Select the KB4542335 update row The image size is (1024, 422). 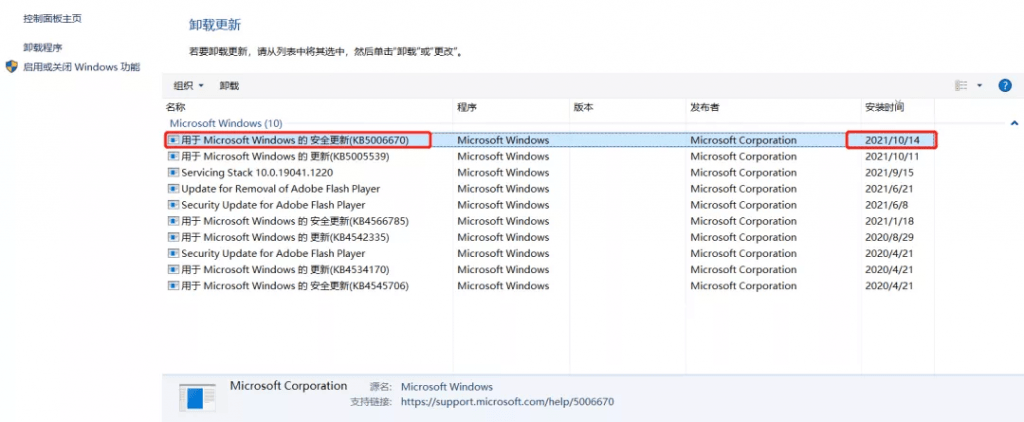549,237
